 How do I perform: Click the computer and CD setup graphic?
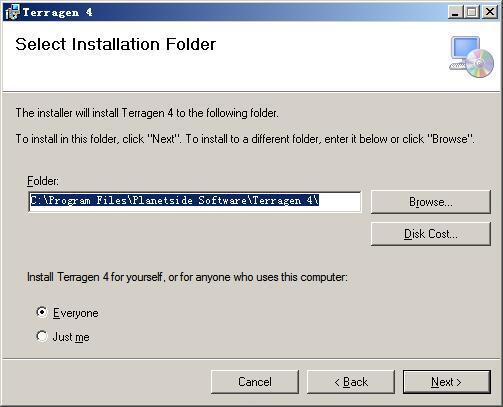tap(471, 57)
